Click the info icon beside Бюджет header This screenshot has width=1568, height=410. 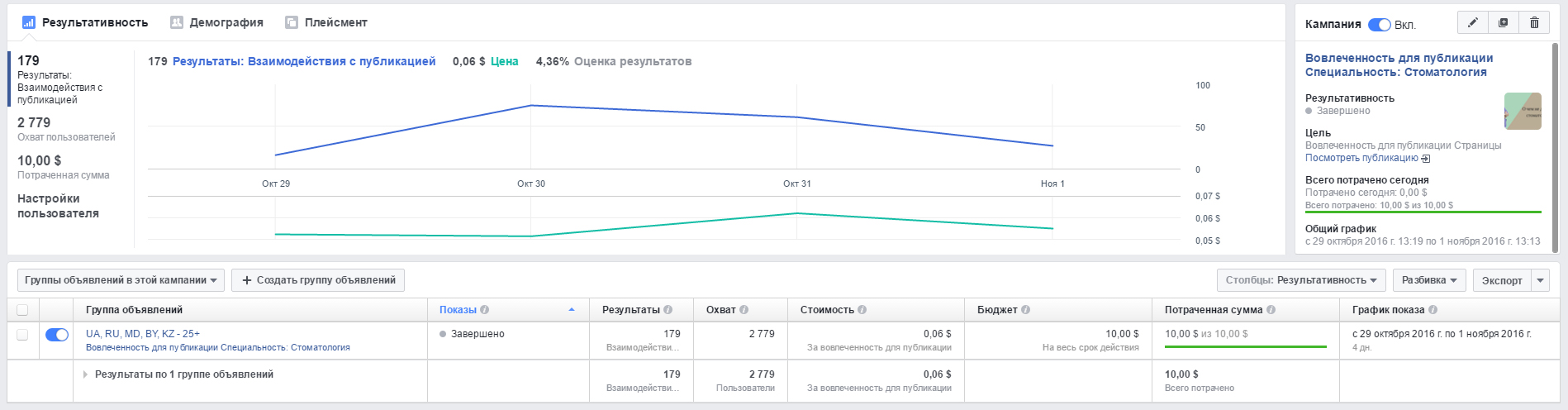click(x=1025, y=310)
